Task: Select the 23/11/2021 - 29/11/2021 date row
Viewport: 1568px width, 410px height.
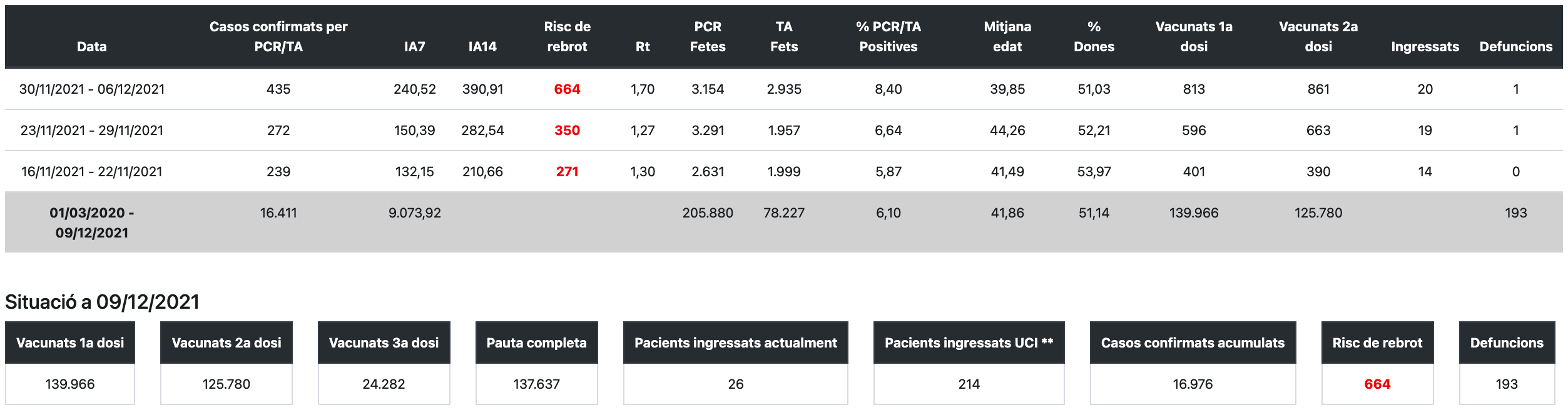Action: 92,130
